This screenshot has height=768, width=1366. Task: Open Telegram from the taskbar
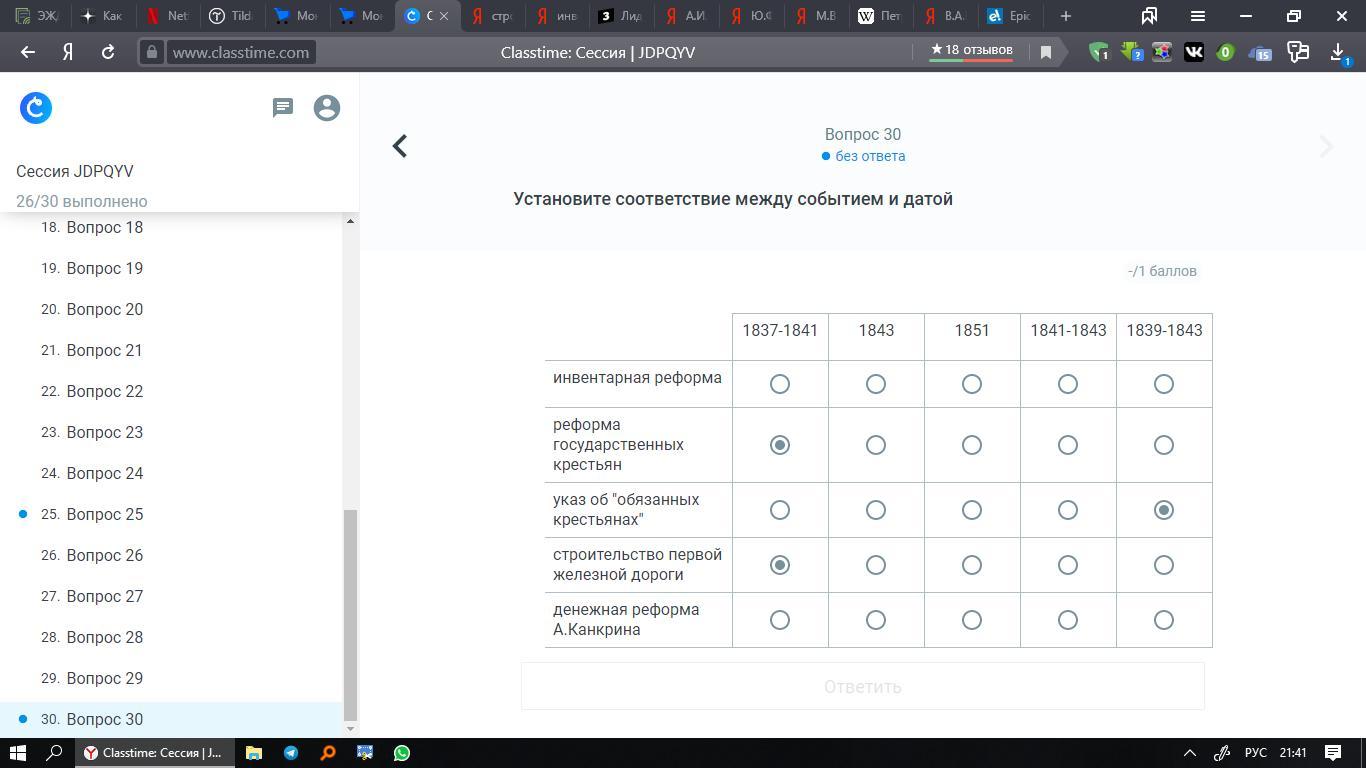pyautogui.click(x=291, y=753)
